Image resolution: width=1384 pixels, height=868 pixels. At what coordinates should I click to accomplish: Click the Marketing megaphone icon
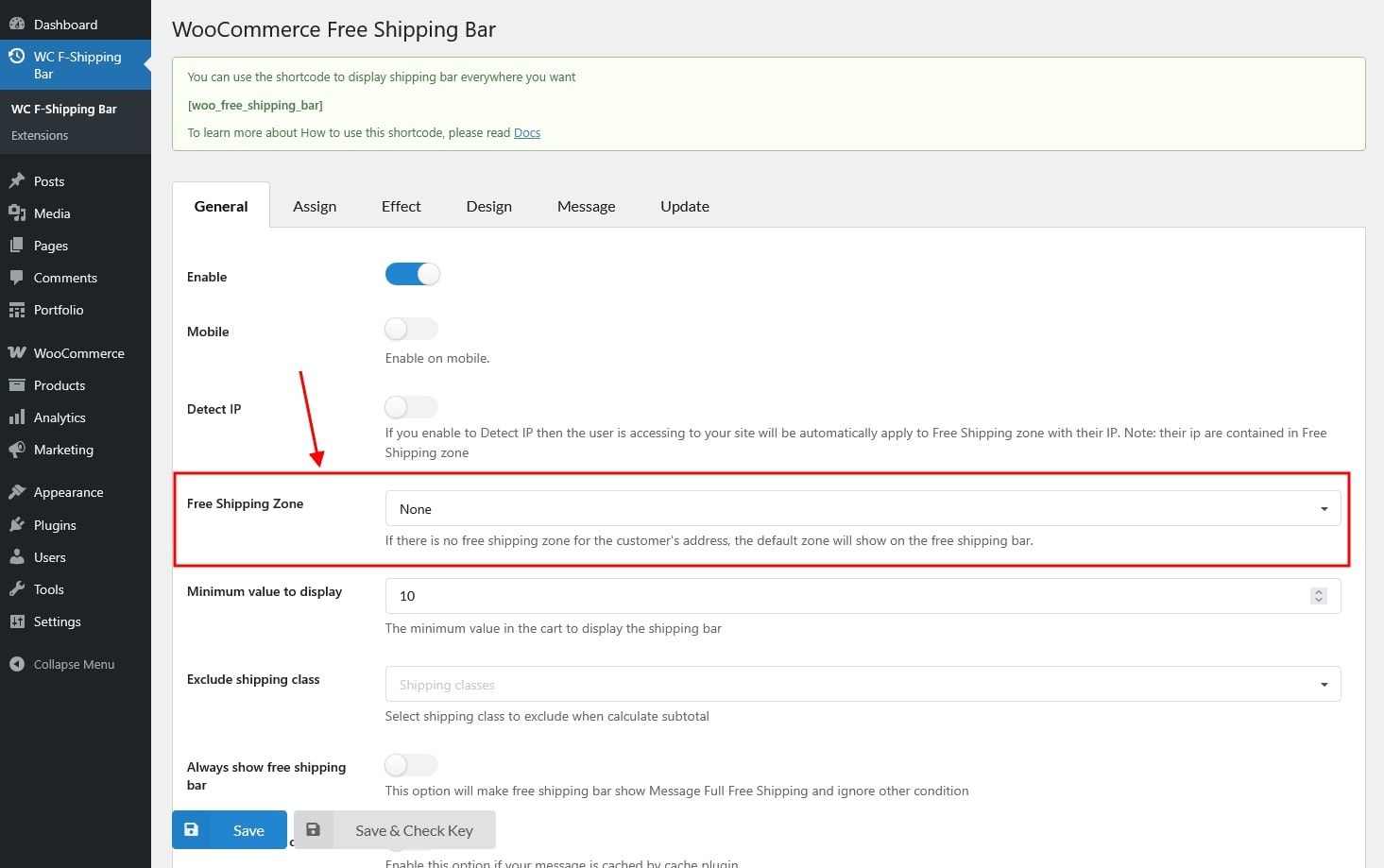click(17, 450)
